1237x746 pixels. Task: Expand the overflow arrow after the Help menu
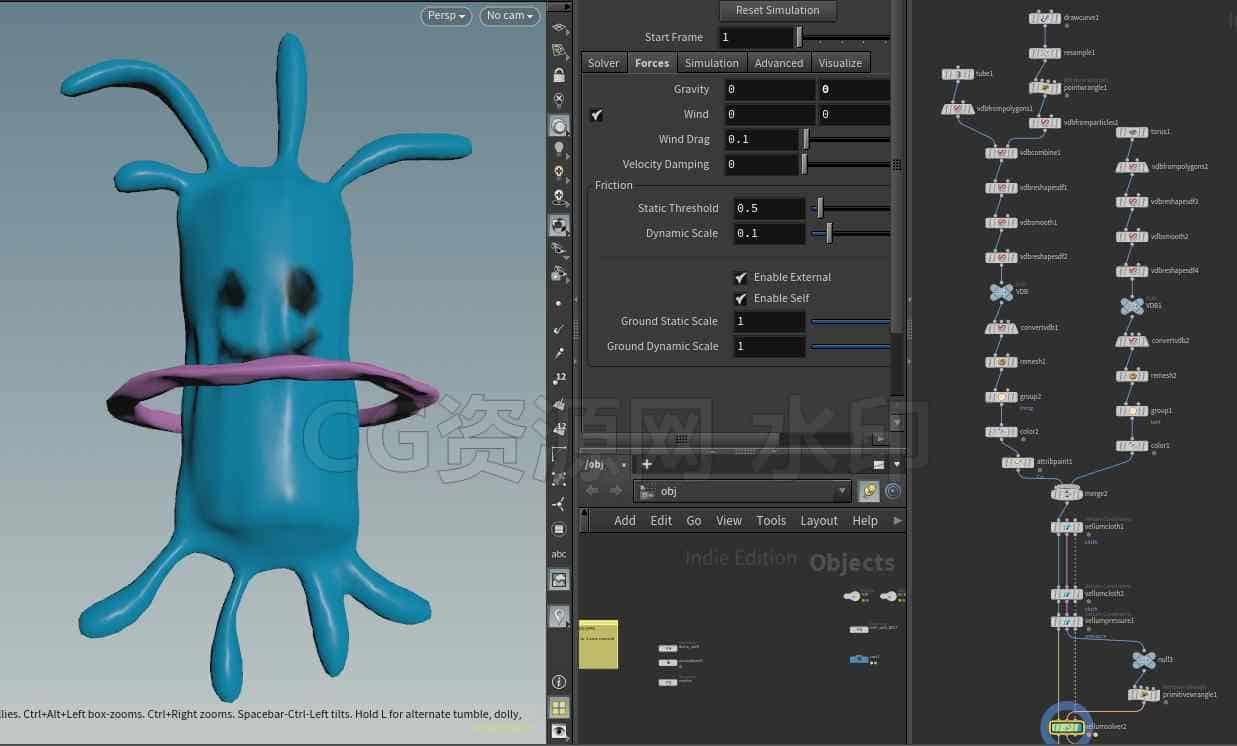coord(897,521)
